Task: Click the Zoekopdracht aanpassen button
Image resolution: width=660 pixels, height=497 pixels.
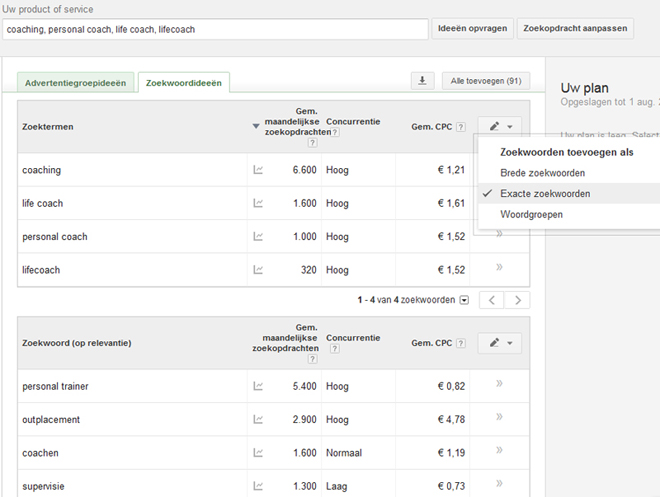Action: tap(575, 29)
